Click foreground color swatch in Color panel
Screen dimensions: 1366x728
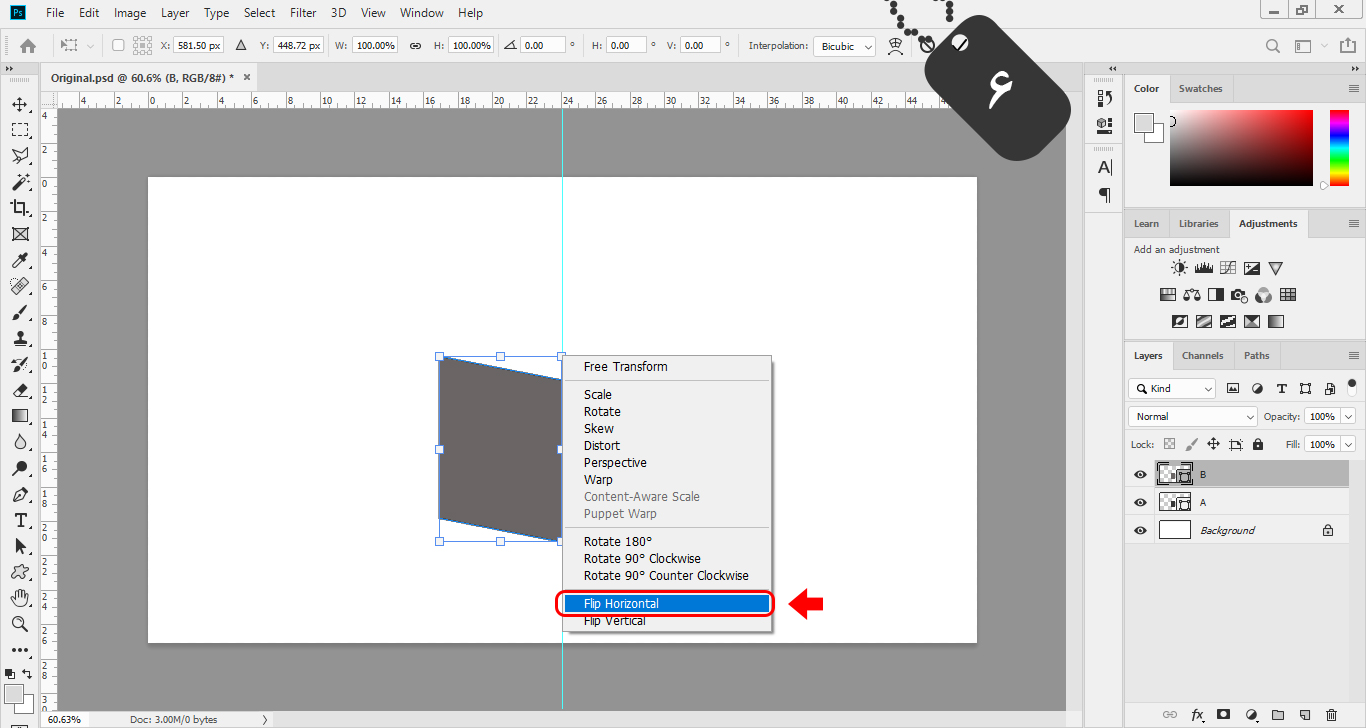coord(1144,123)
